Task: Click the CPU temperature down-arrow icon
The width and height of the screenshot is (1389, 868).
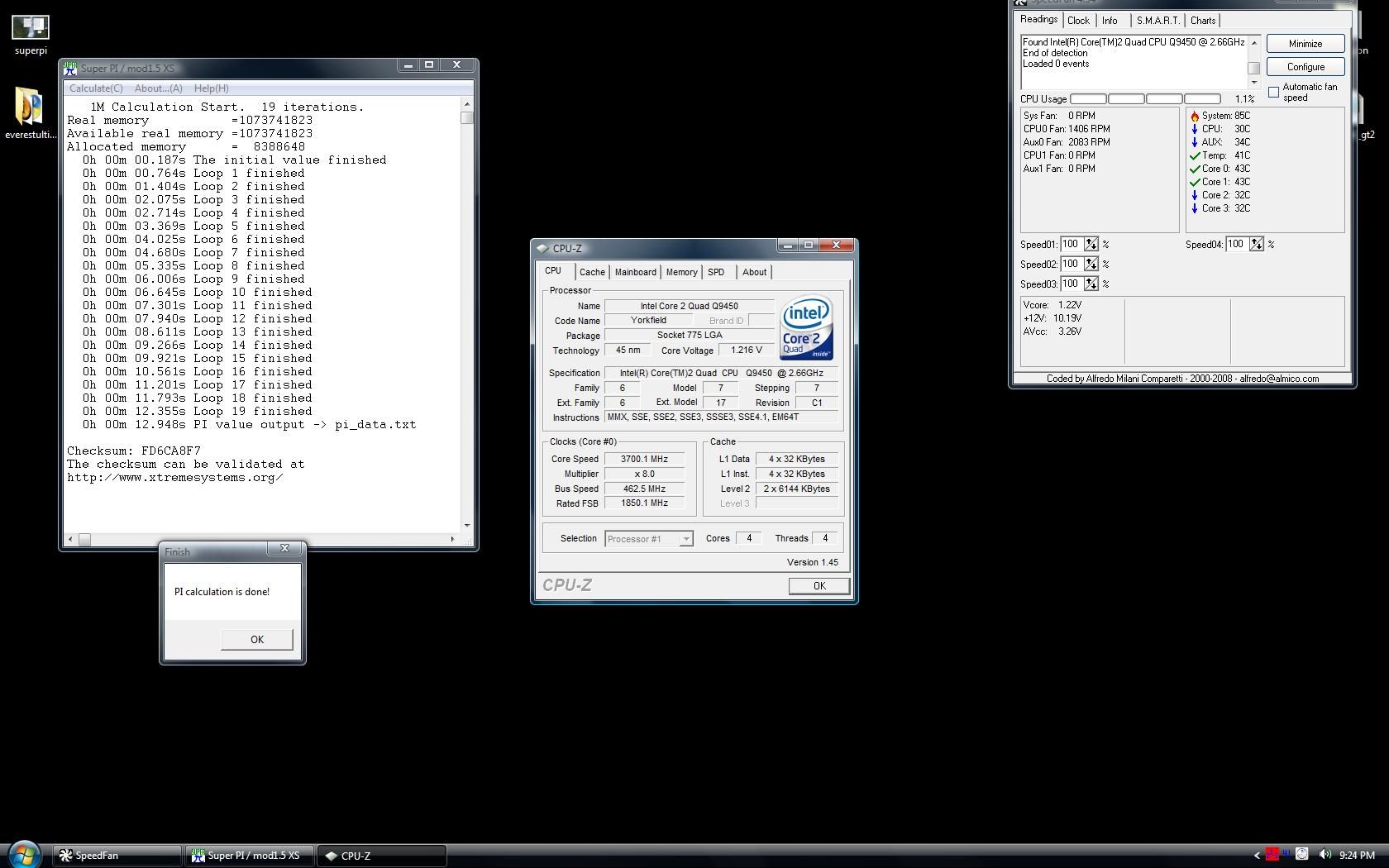Action: (1195, 129)
